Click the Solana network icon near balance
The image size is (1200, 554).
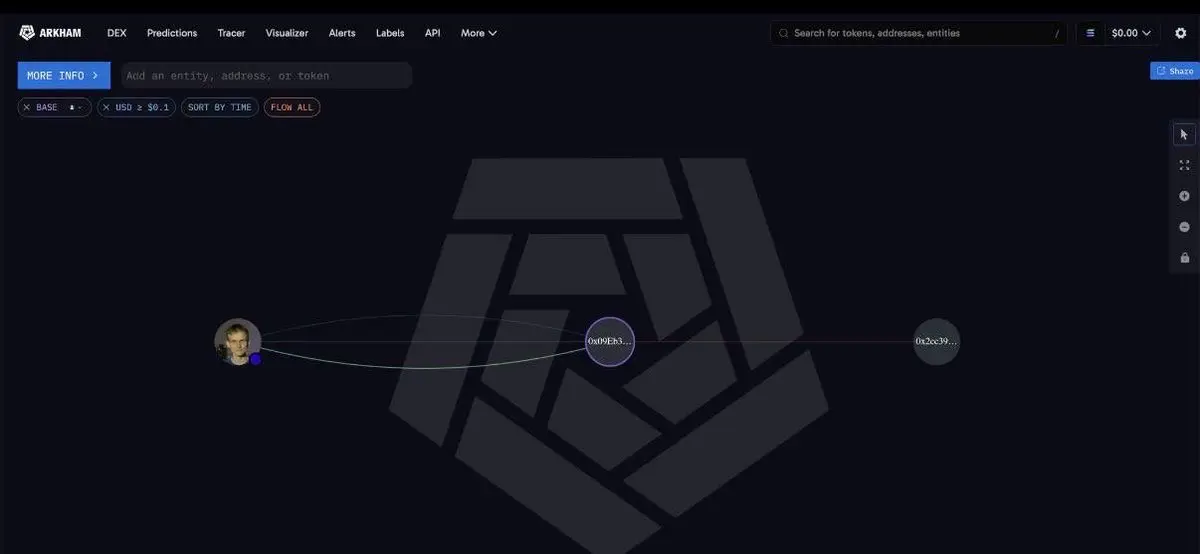tap(1090, 33)
